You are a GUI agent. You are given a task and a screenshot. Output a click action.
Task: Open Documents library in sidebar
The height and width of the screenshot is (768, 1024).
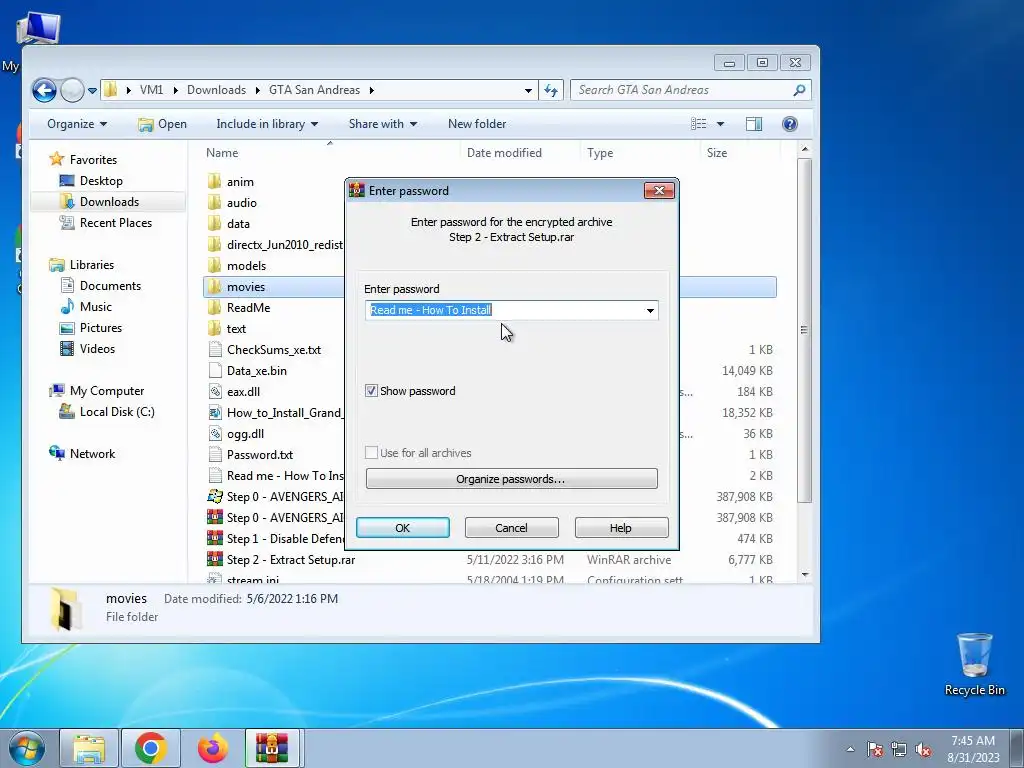pyautogui.click(x=110, y=285)
